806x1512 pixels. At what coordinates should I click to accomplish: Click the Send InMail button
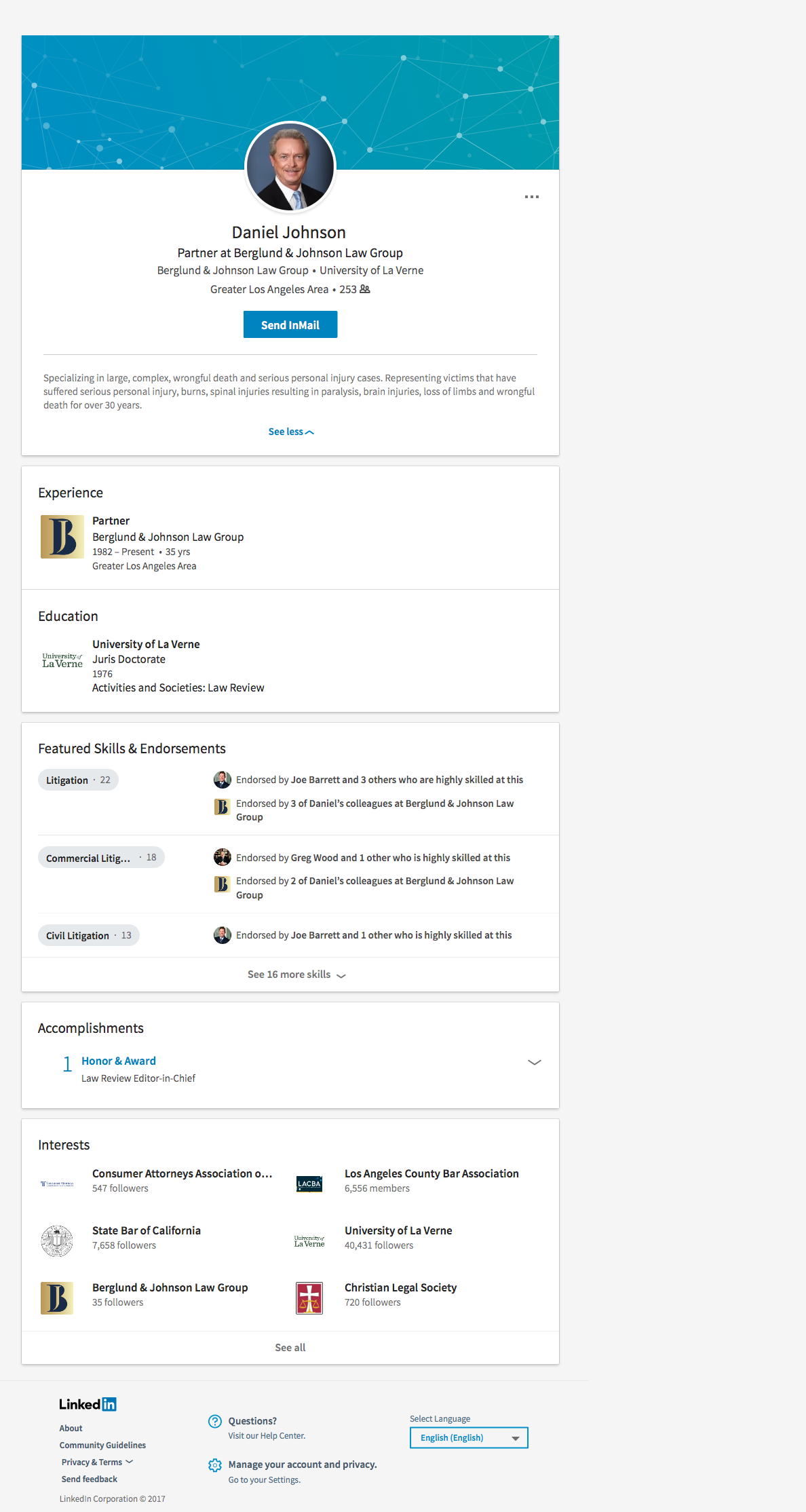(290, 324)
